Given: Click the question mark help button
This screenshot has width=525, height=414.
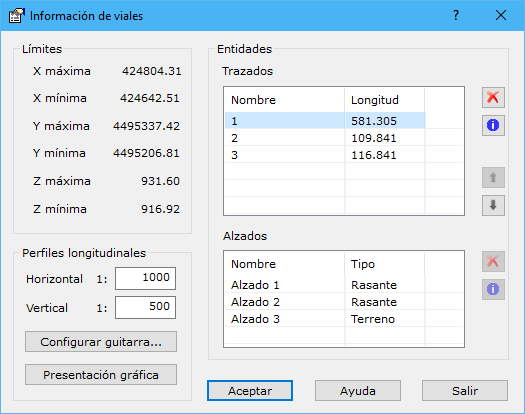Looking at the screenshot, I should [x=456, y=15].
